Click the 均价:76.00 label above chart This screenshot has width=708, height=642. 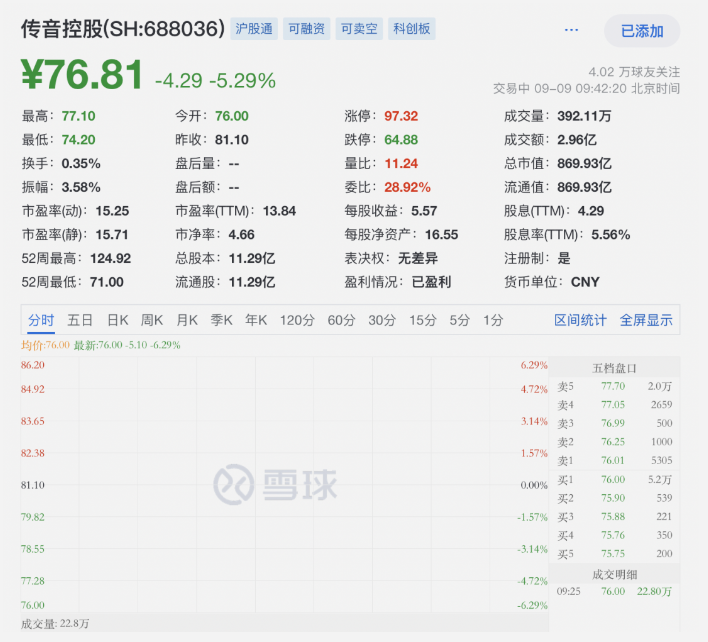pos(45,345)
